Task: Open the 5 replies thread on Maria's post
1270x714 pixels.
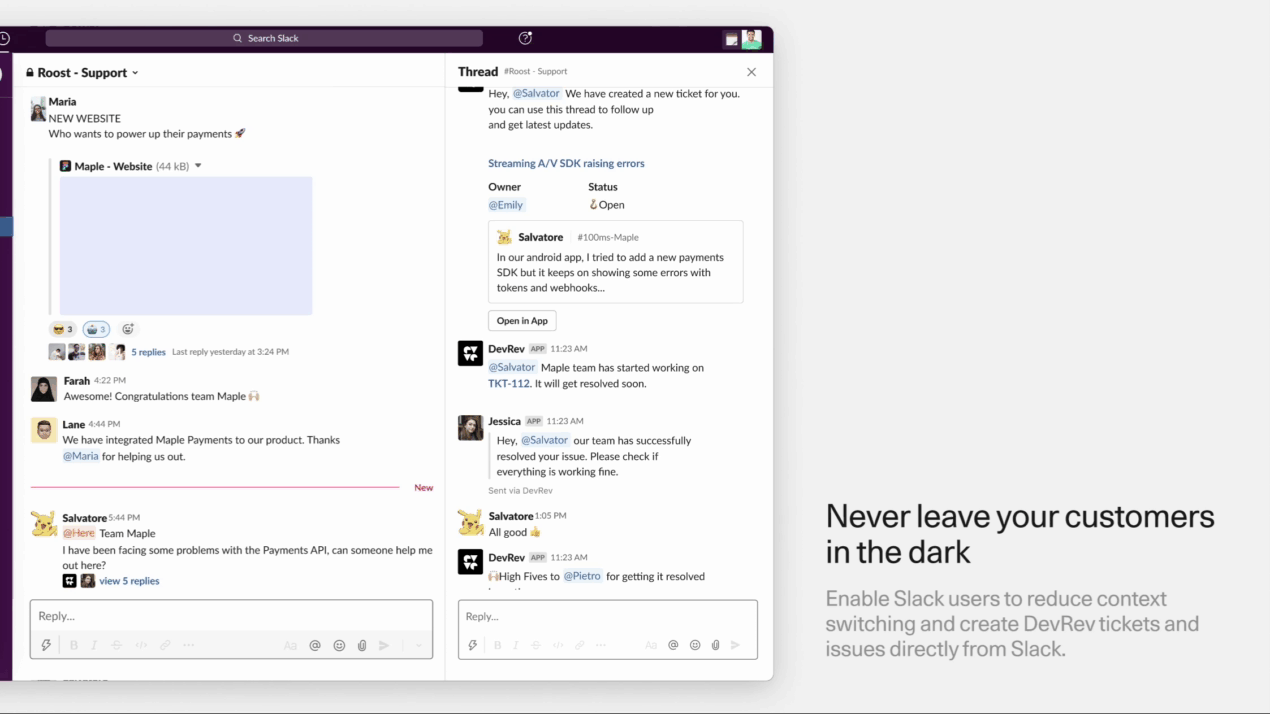Action: pyautogui.click(x=148, y=352)
